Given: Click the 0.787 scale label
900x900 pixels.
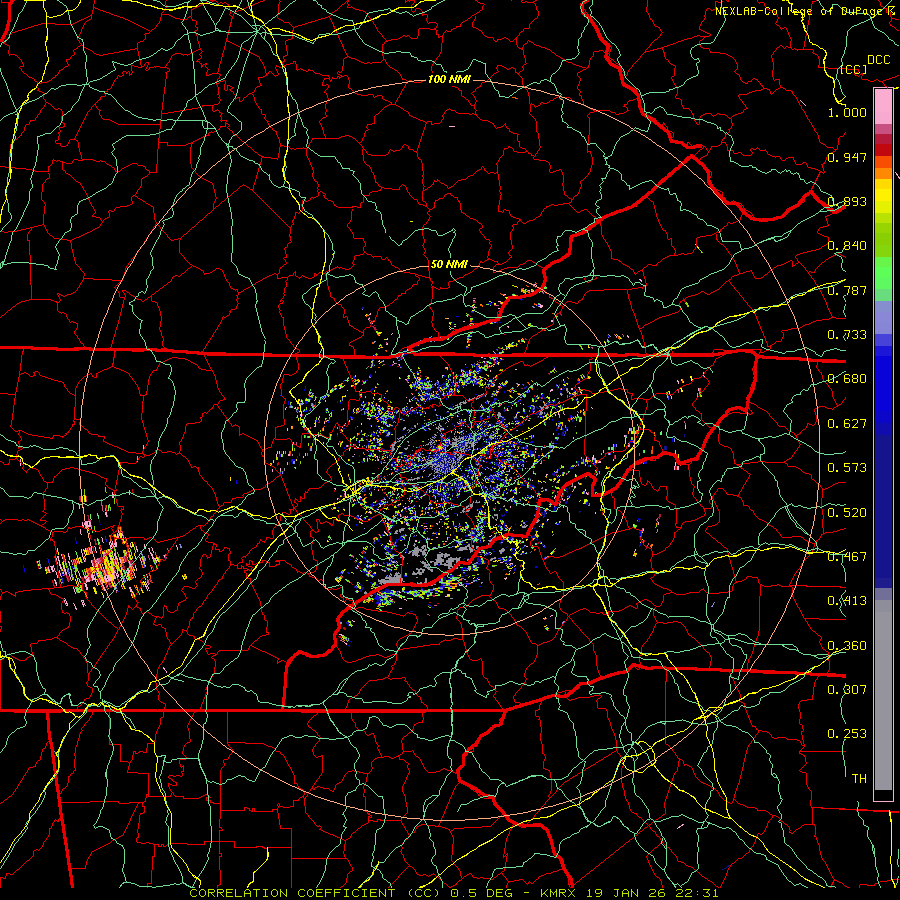Looking at the screenshot, I should (x=847, y=290).
